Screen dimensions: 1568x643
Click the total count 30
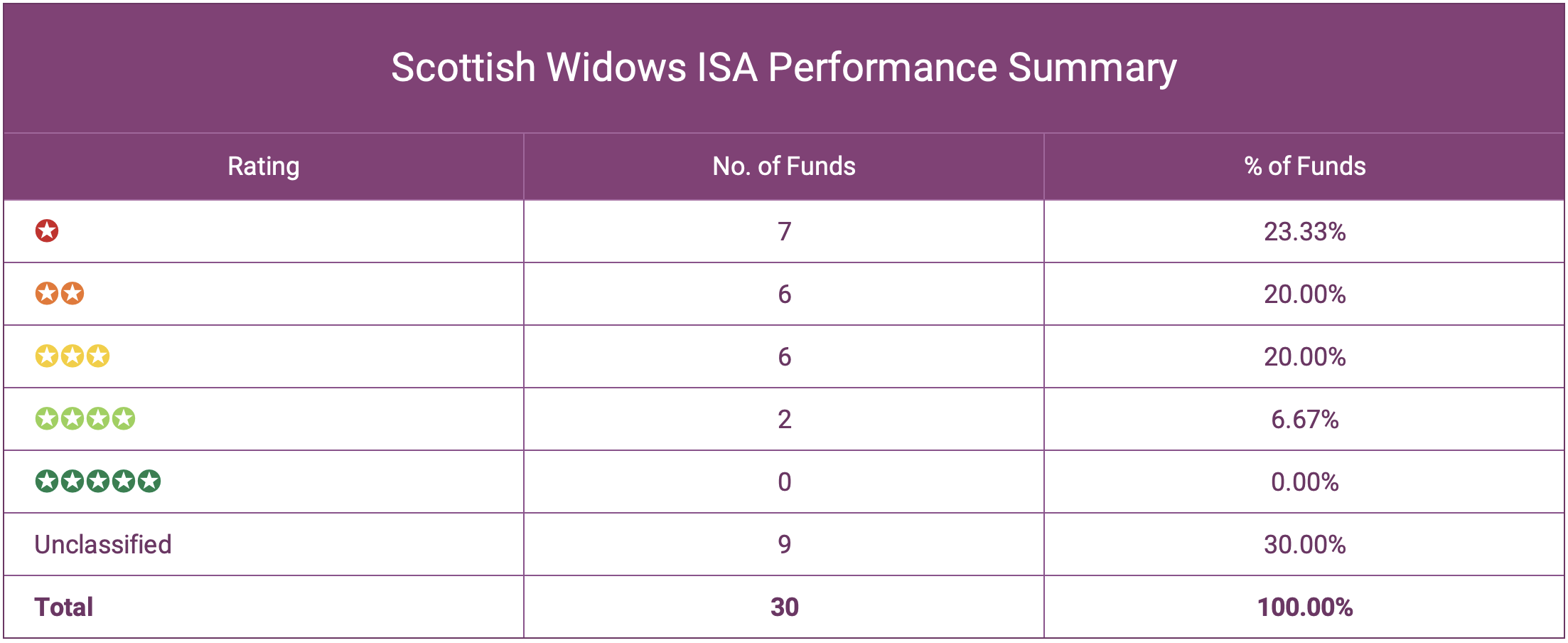coord(784,607)
